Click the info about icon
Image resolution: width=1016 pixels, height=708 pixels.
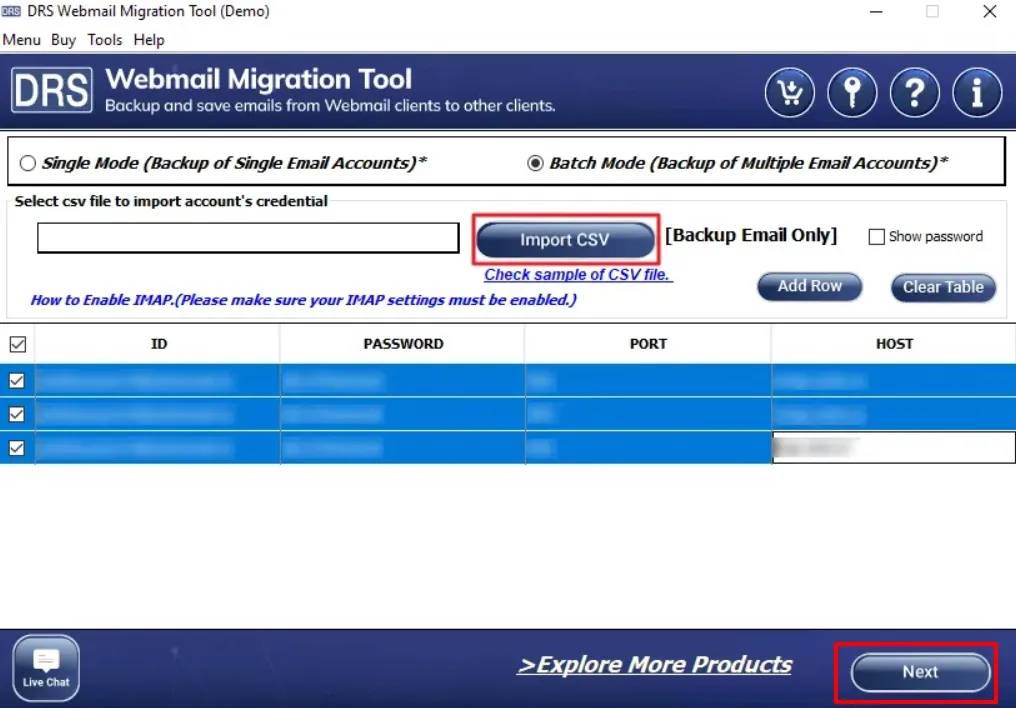coord(977,93)
